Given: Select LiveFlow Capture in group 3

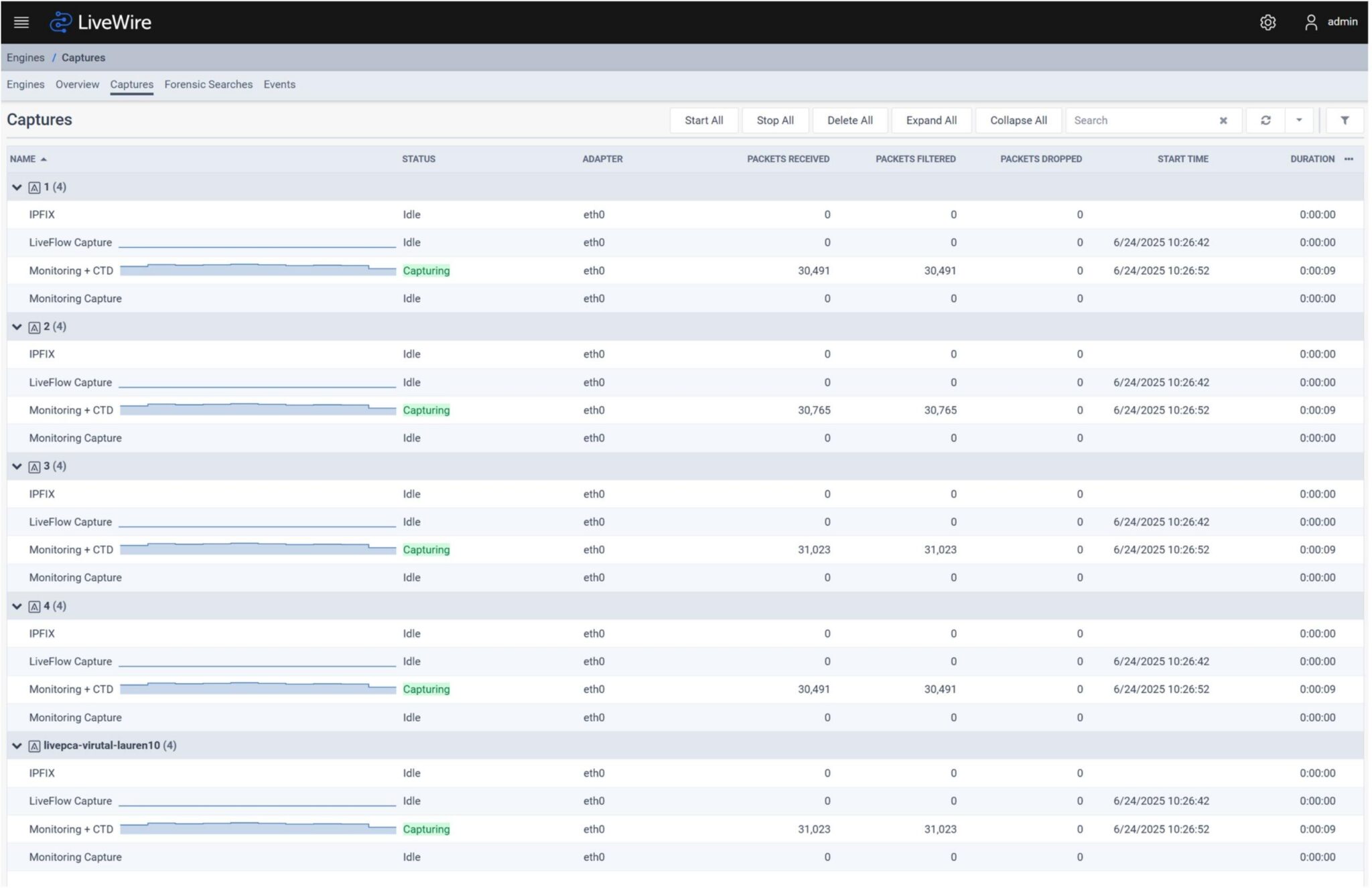Looking at the screenshot, I should pos(70,522).
